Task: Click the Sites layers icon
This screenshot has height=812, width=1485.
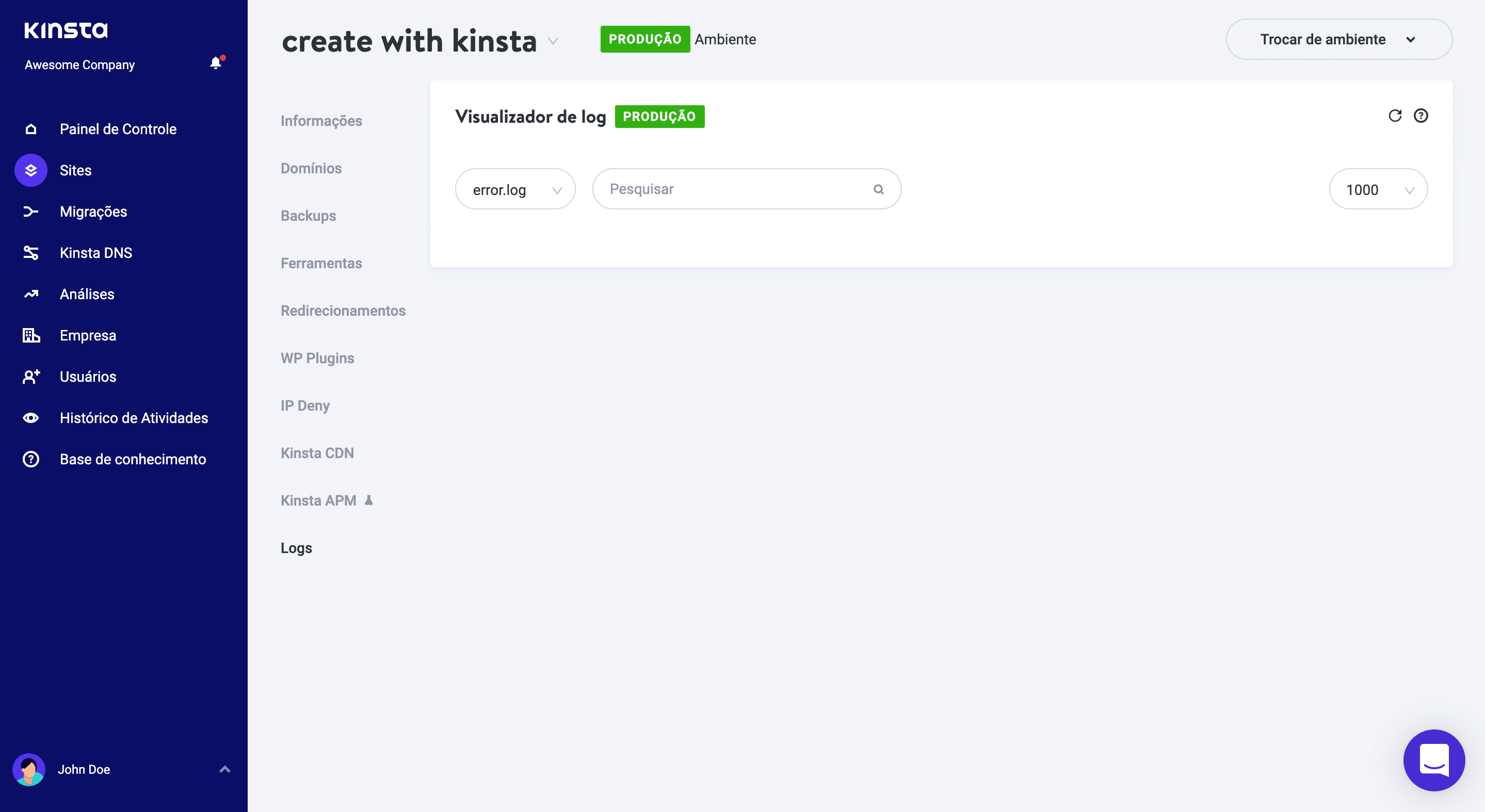Action: pos(31,170)
